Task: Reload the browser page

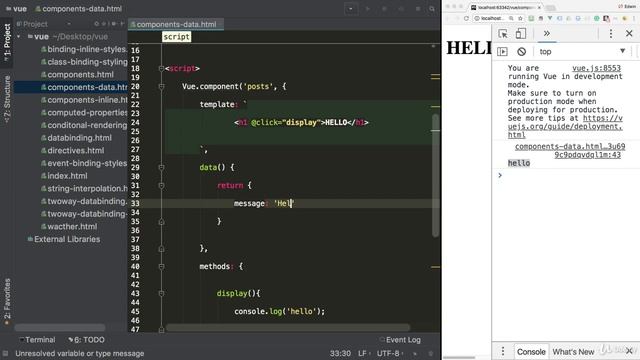Action: [466, 18]
